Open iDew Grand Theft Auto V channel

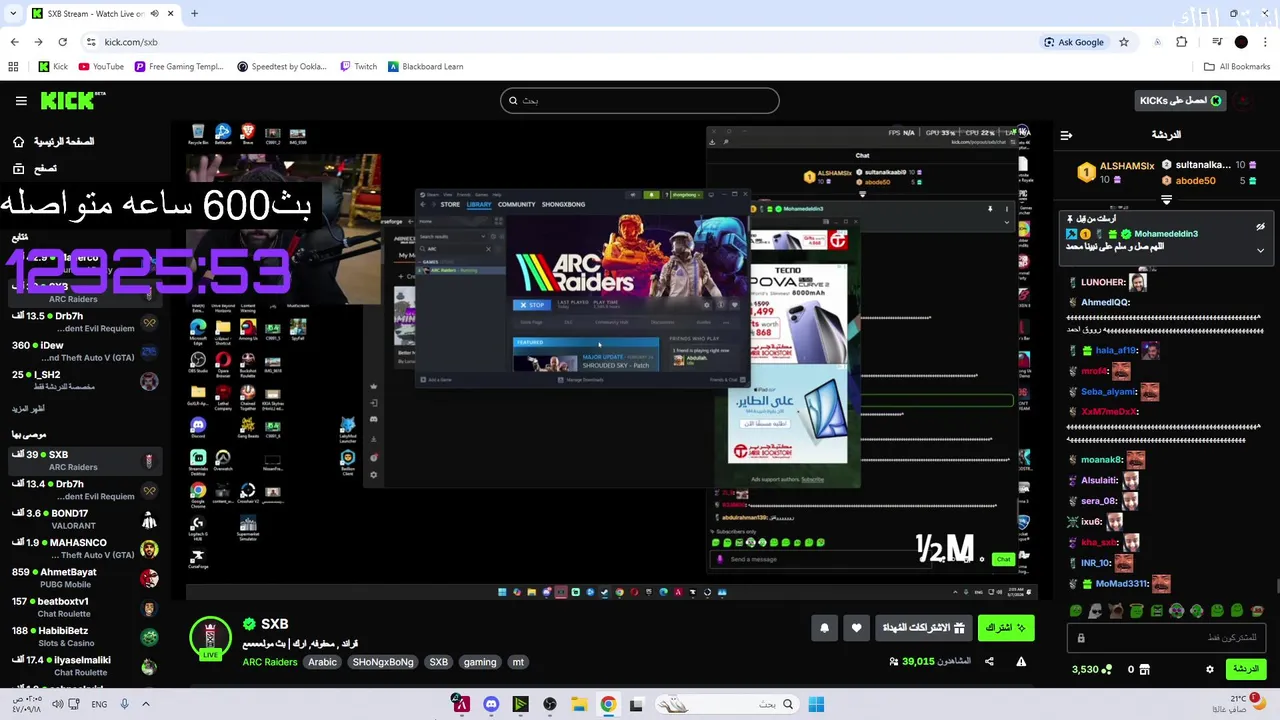coord(83,351)
